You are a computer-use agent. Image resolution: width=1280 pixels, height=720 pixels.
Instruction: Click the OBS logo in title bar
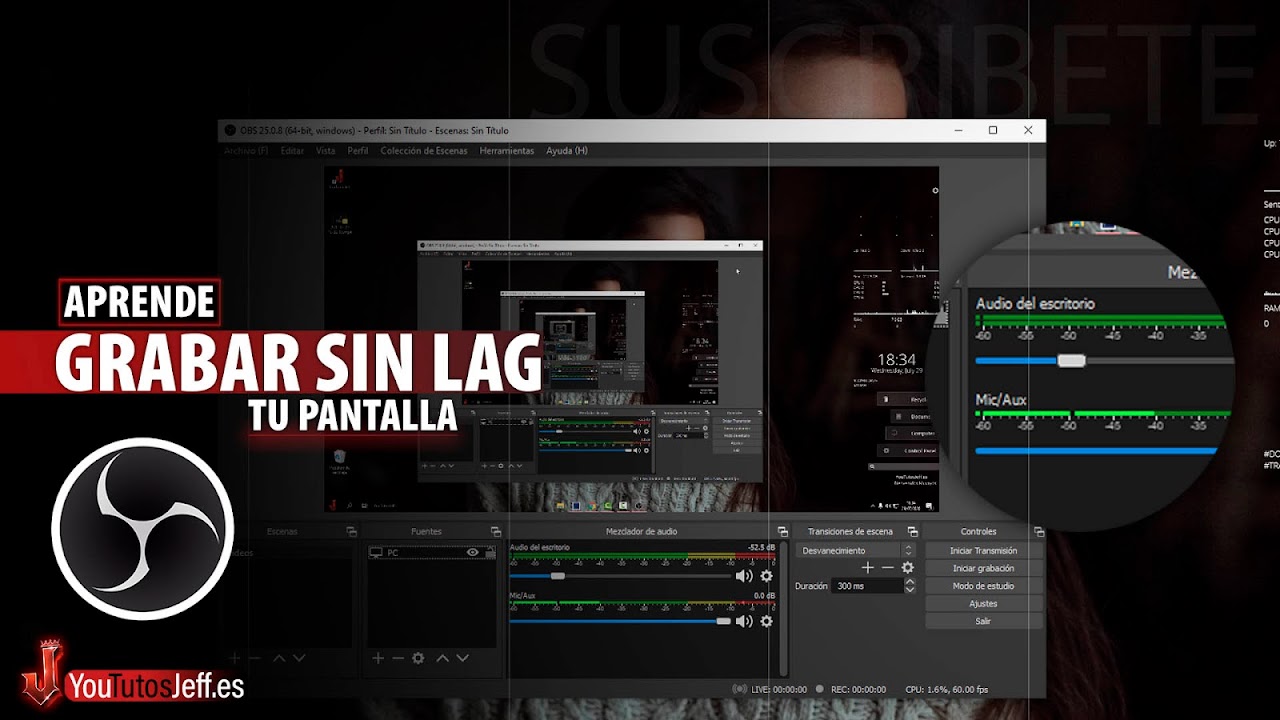point(230,131)
